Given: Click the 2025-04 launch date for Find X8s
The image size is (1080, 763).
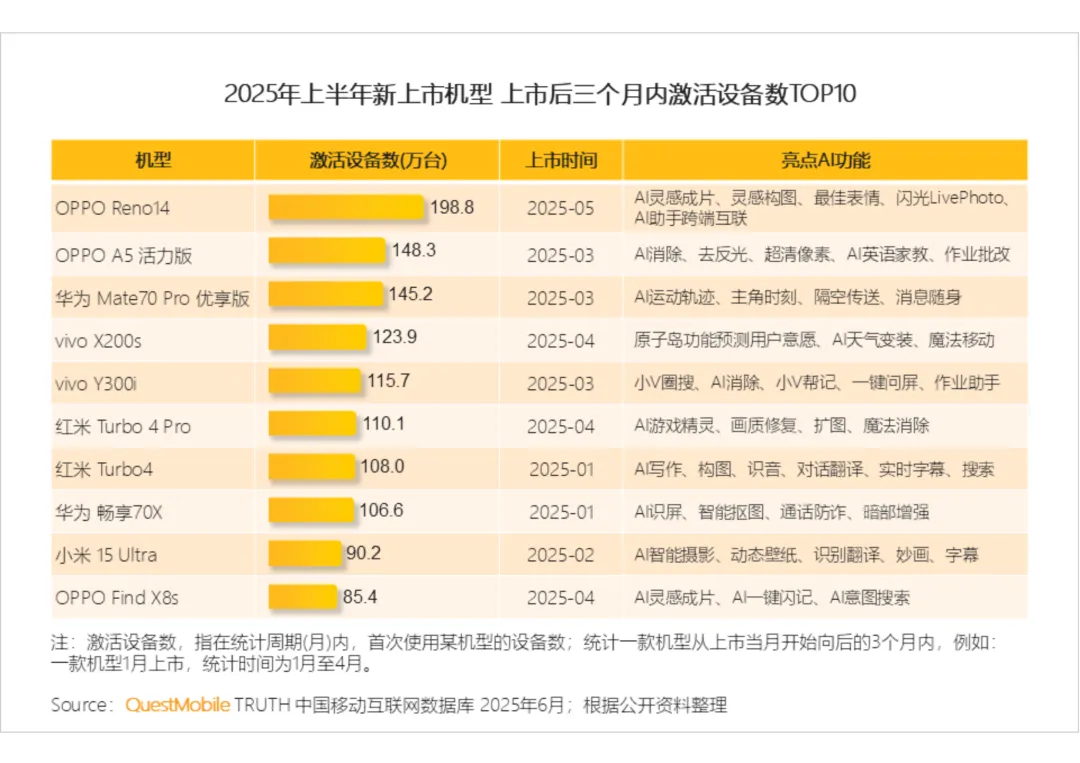Looking at the screenshot, I should [561, 598].
